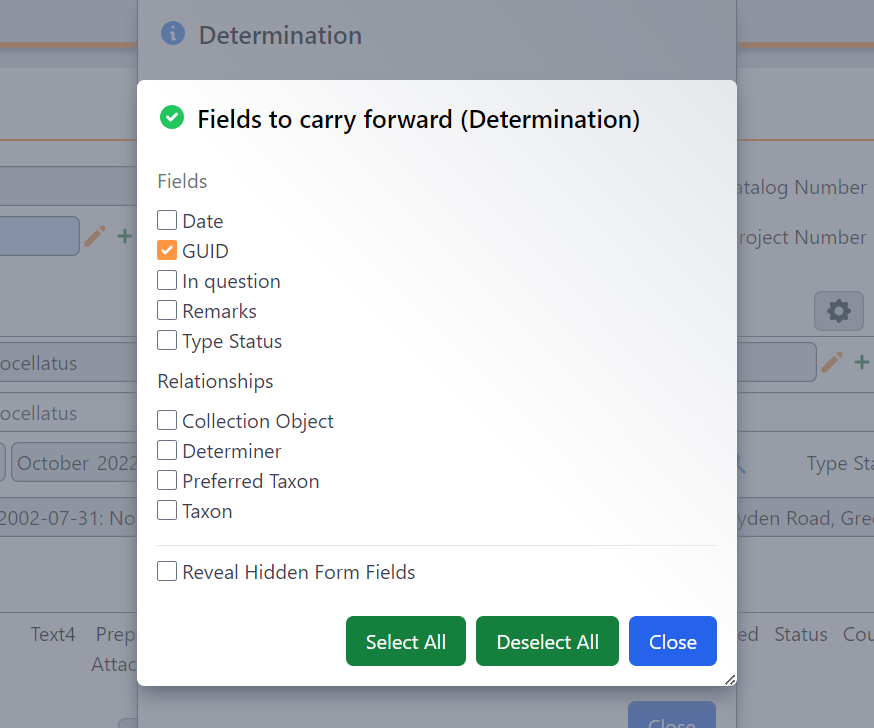Click the green plus icon near top-left field
The height and width of the screenshot is (728, 874).
[124, 236]
